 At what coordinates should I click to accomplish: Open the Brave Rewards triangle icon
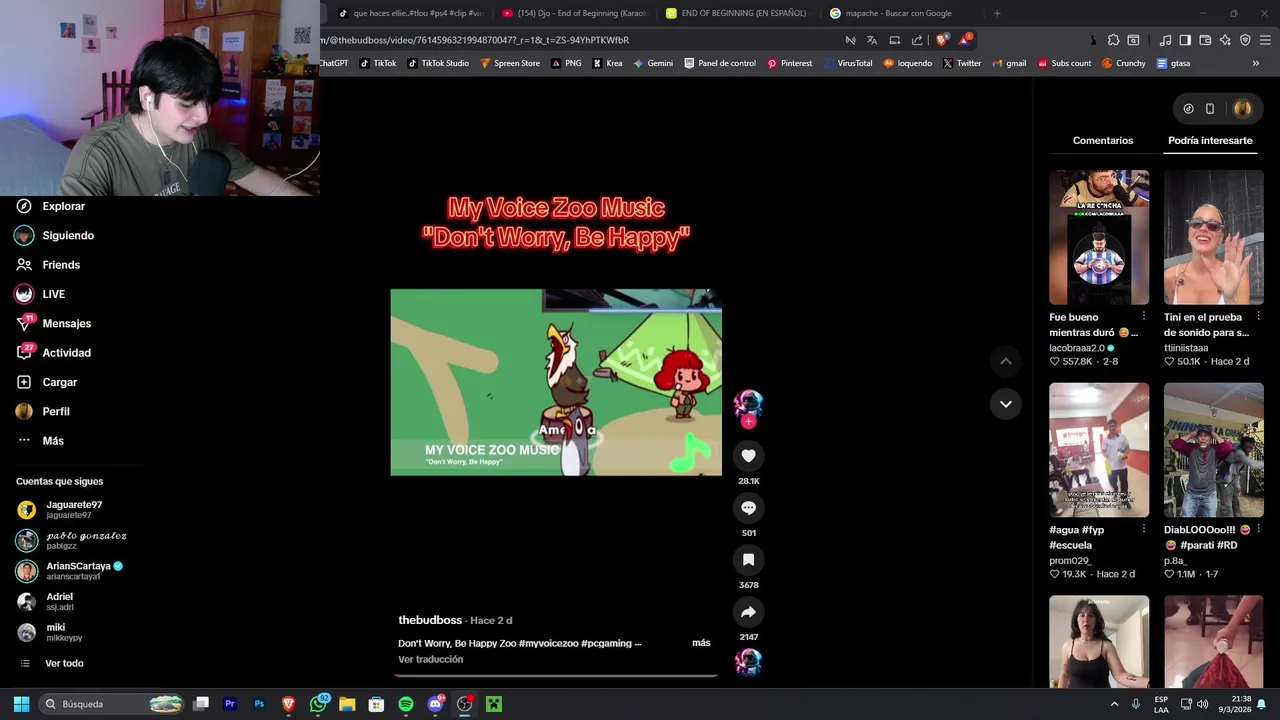click(965, 40)
